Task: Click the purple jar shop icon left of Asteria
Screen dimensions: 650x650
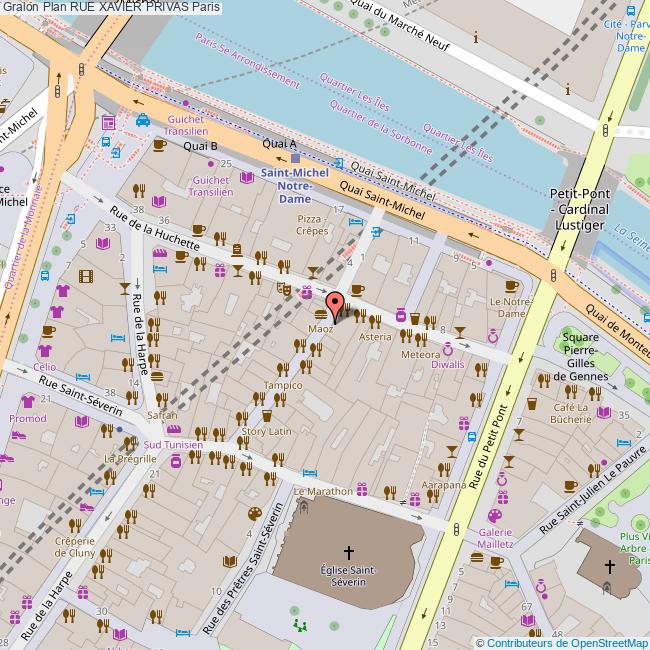Action: click(400, 313)
